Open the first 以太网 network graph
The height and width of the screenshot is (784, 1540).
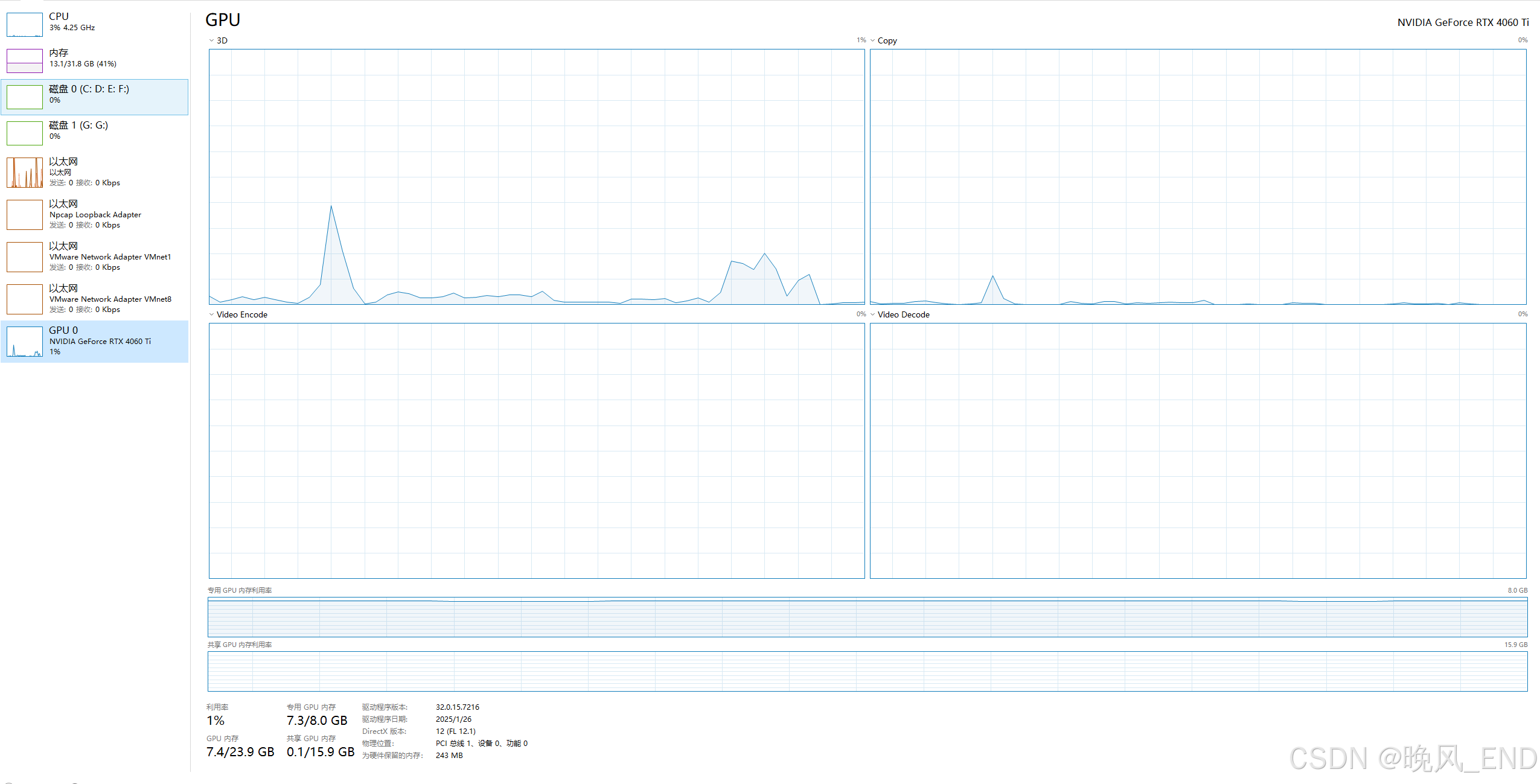point(25,173)
